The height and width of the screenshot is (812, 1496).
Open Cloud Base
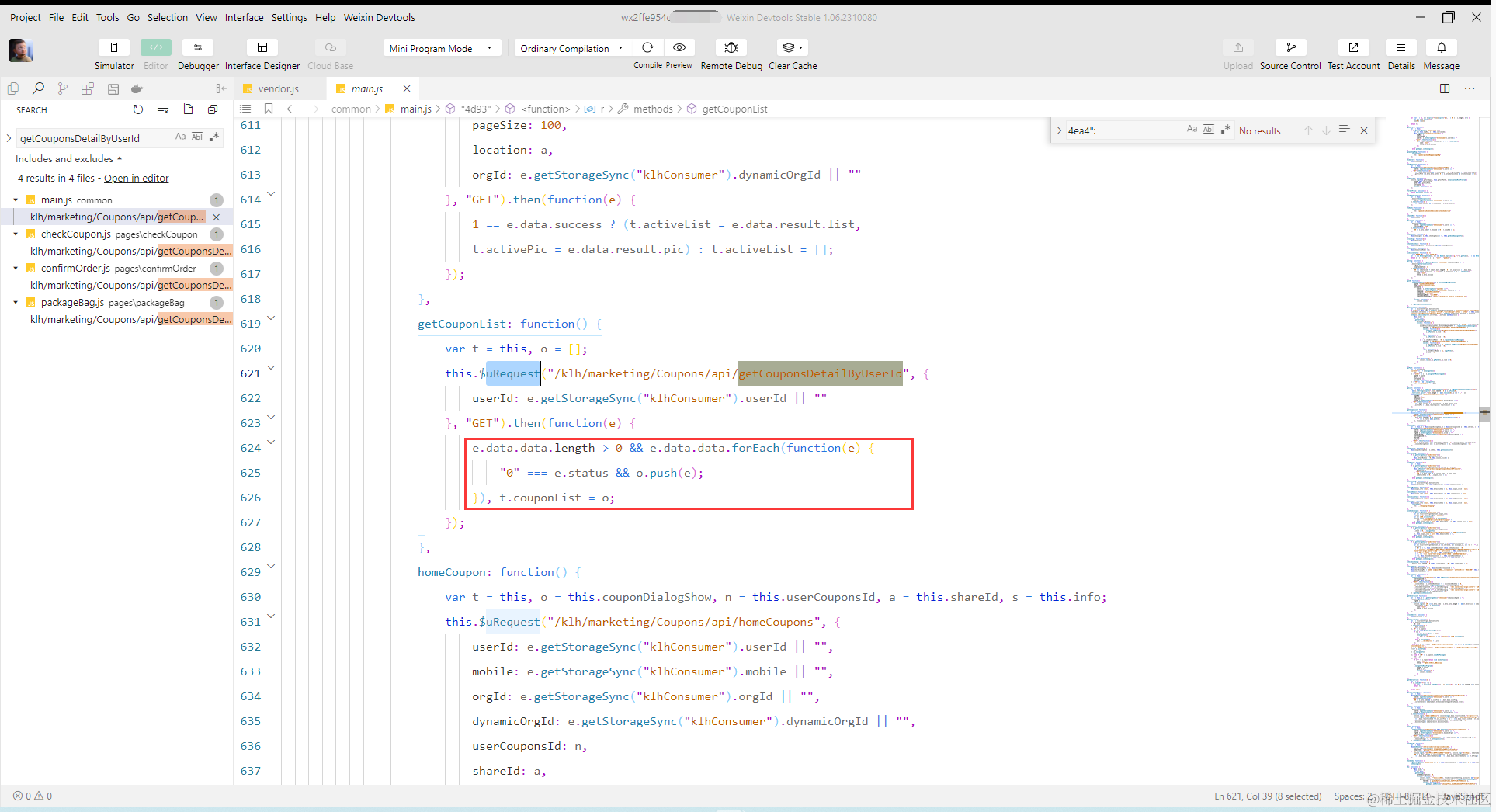pos(330,54)
